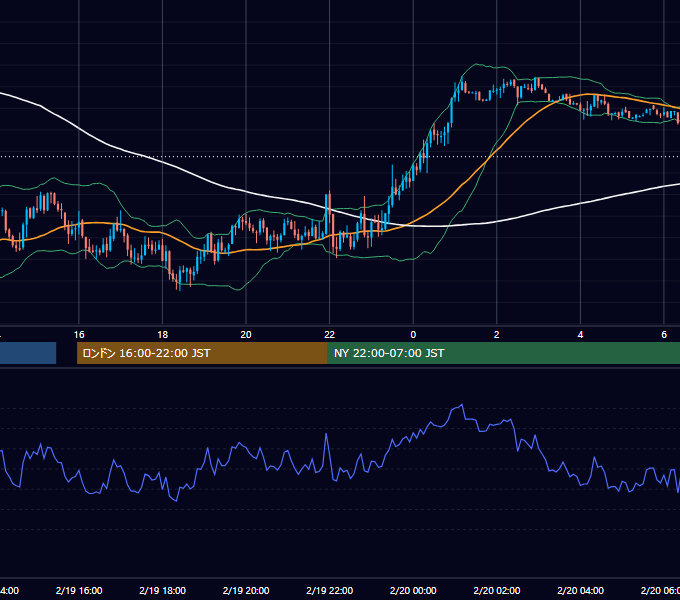This screenshot has width=680, height=600.
Task: Click the 2/19 20:00 label on the indicator axis
Action: (x=246, y=590)
